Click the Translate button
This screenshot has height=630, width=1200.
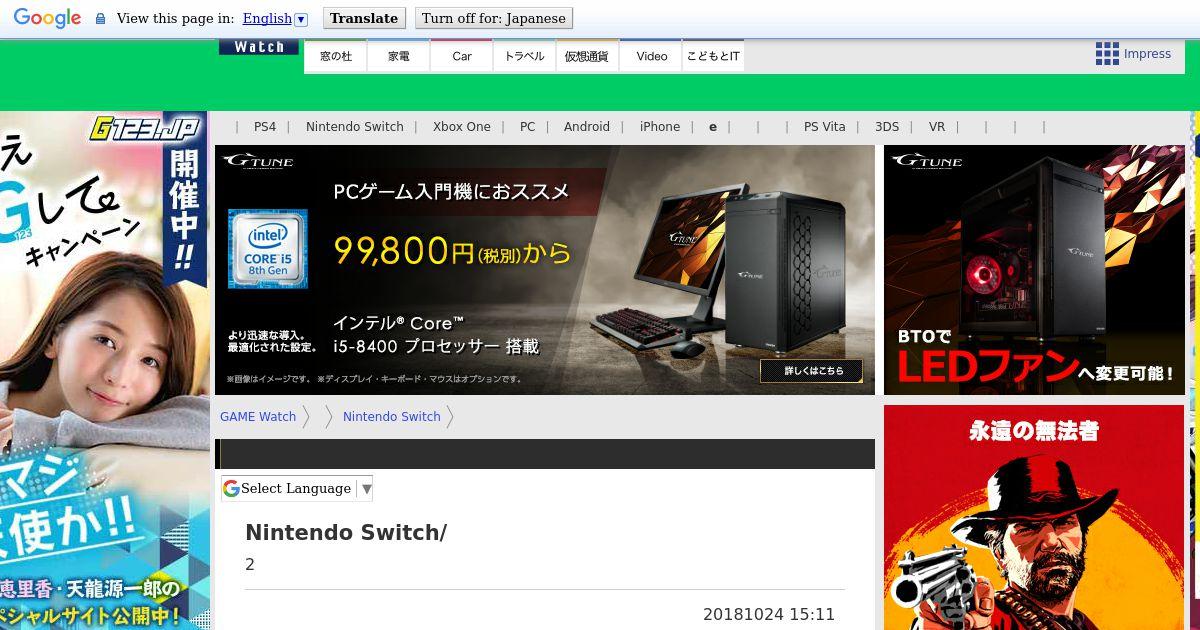(364, 18)
